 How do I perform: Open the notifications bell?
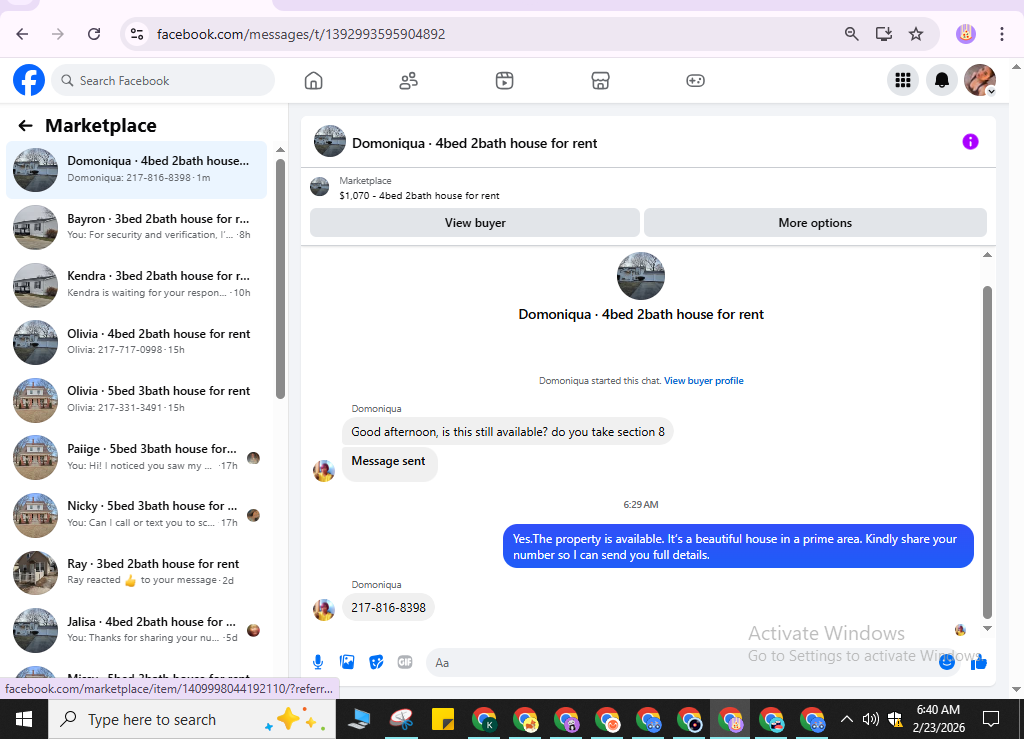(942, 80)
